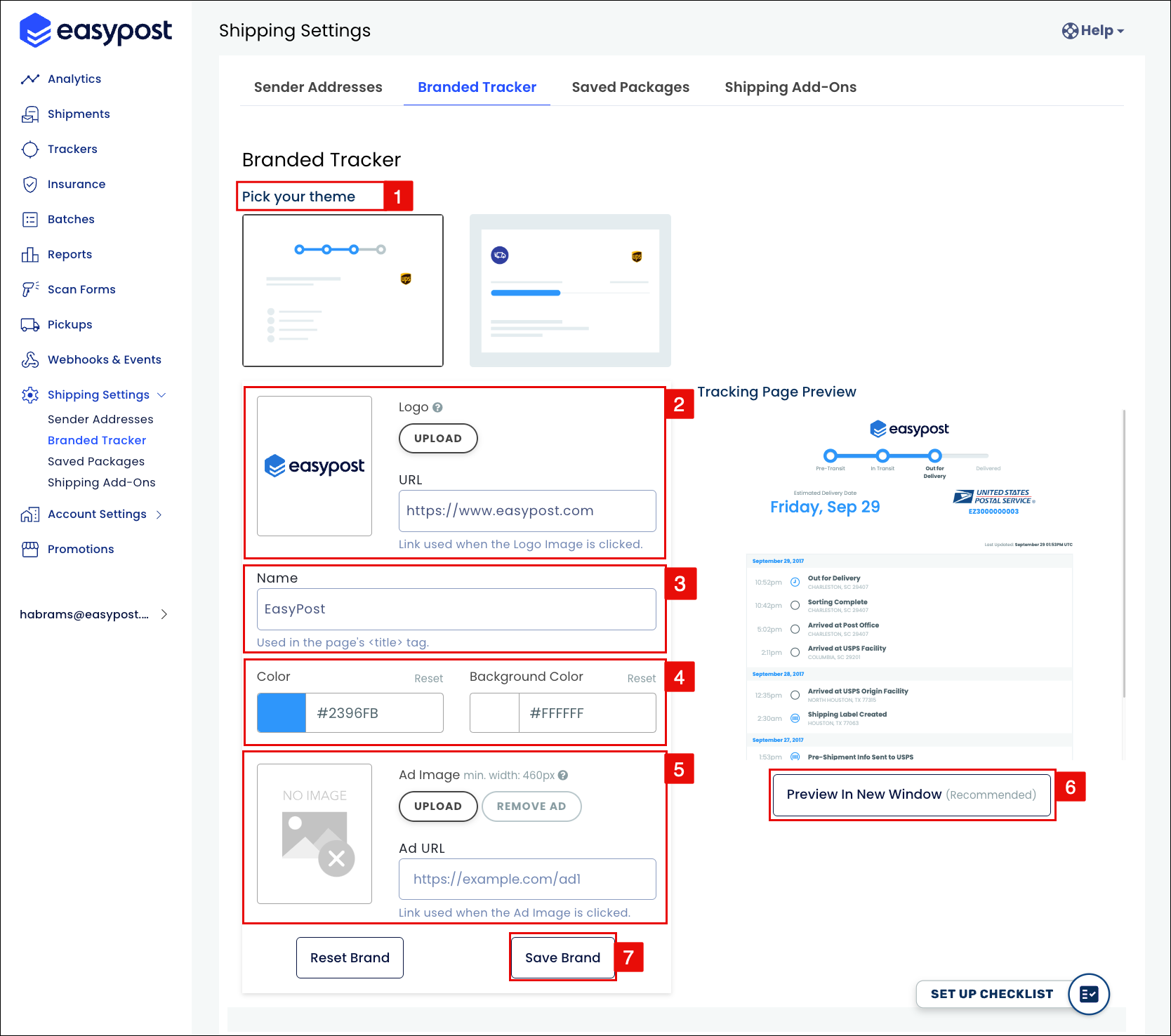Click the NO IMAGE ad placeholder
The image size is (1171, 1036).
click(x=315, y=834)
